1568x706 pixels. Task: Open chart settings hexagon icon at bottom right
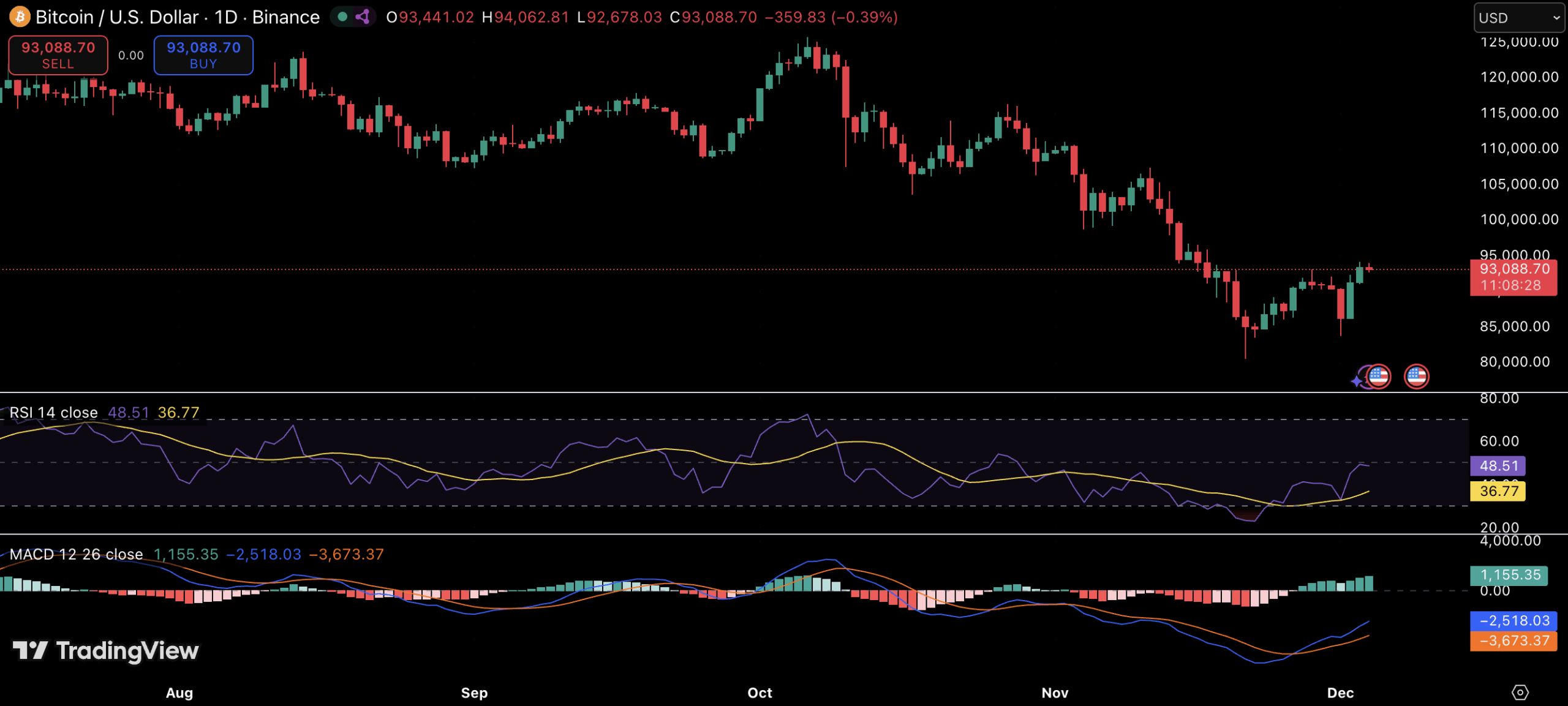pos(1520,692)
